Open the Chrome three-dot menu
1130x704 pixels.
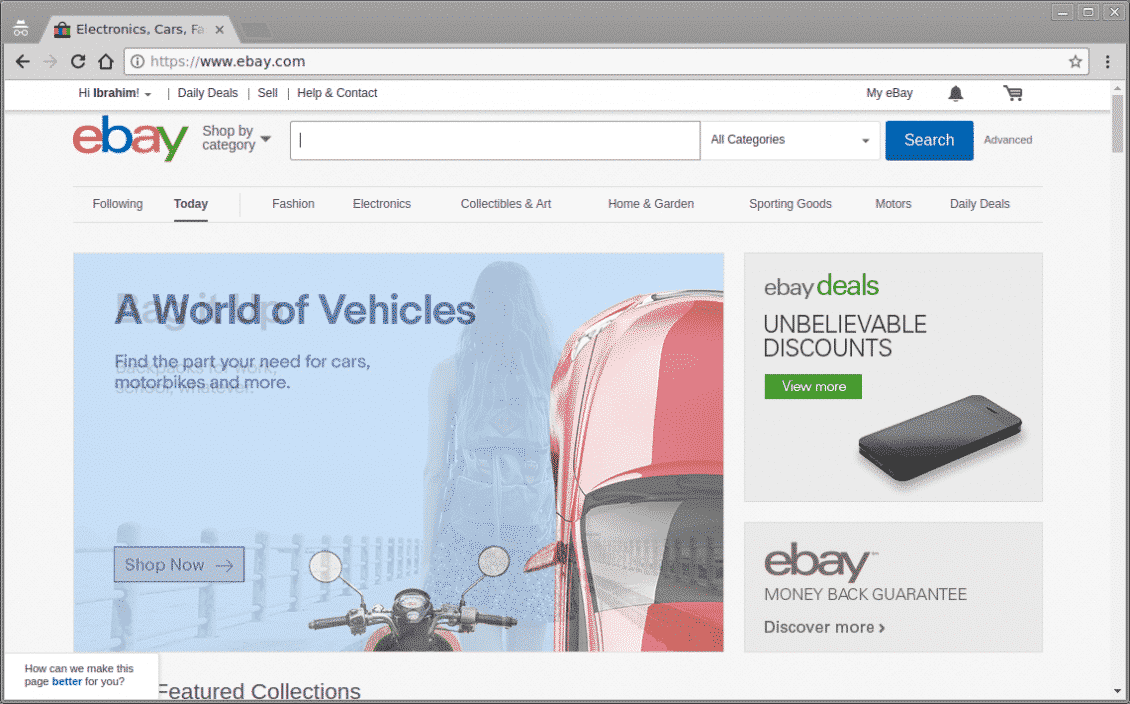point(1108,62)
